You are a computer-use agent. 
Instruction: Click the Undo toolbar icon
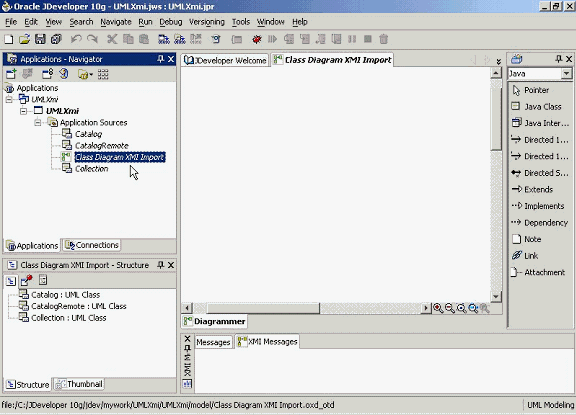click(x=76, y=39)
